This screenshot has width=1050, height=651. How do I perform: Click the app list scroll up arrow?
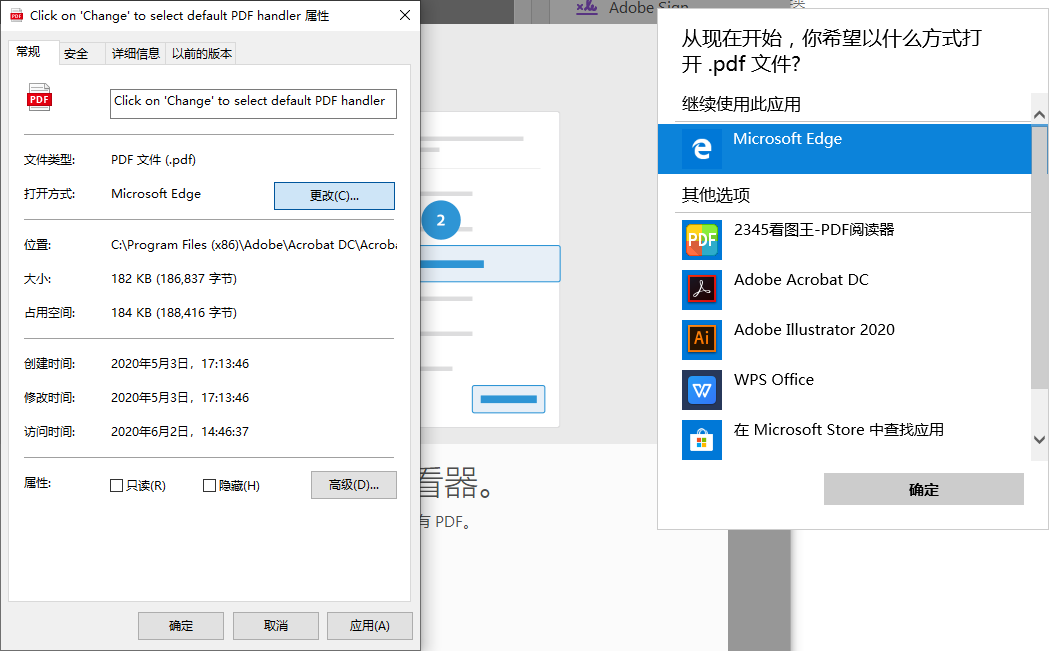coord(1039,115)
